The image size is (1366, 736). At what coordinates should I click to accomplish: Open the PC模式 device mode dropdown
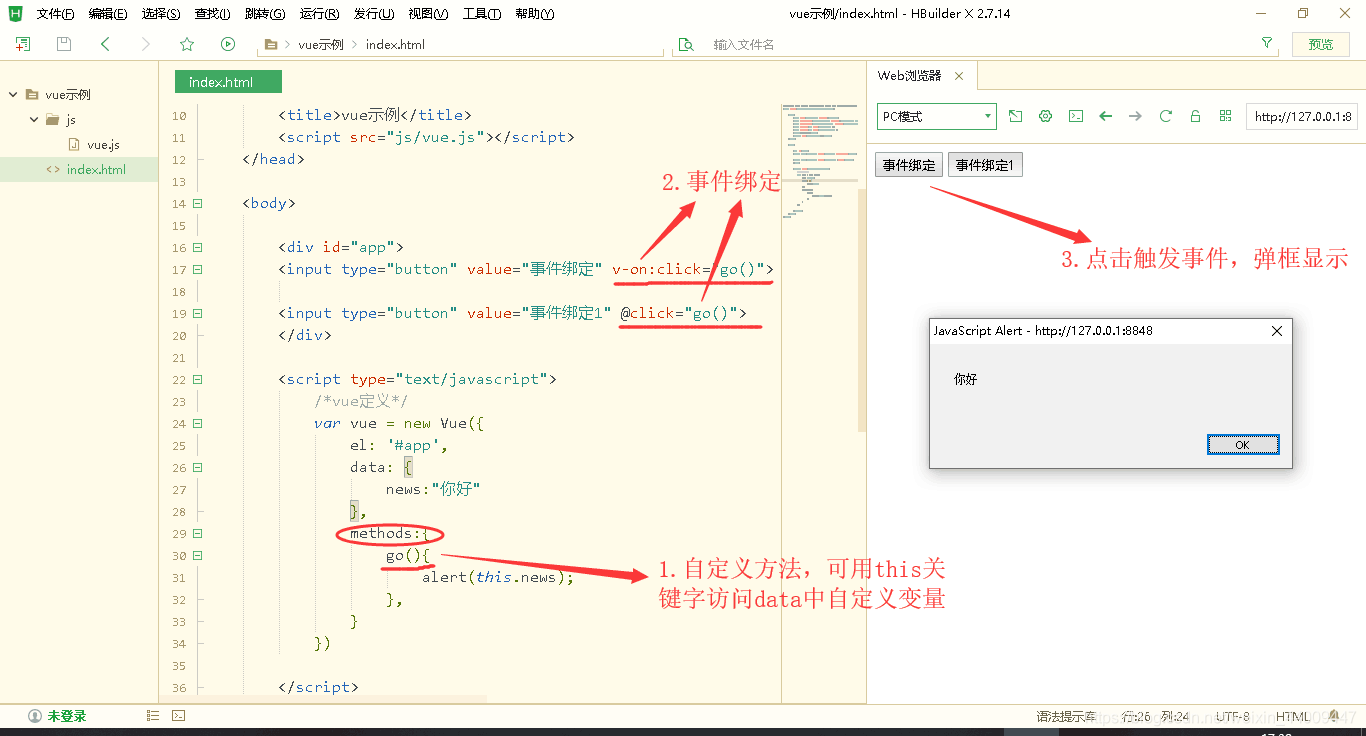tap(937, 116)
